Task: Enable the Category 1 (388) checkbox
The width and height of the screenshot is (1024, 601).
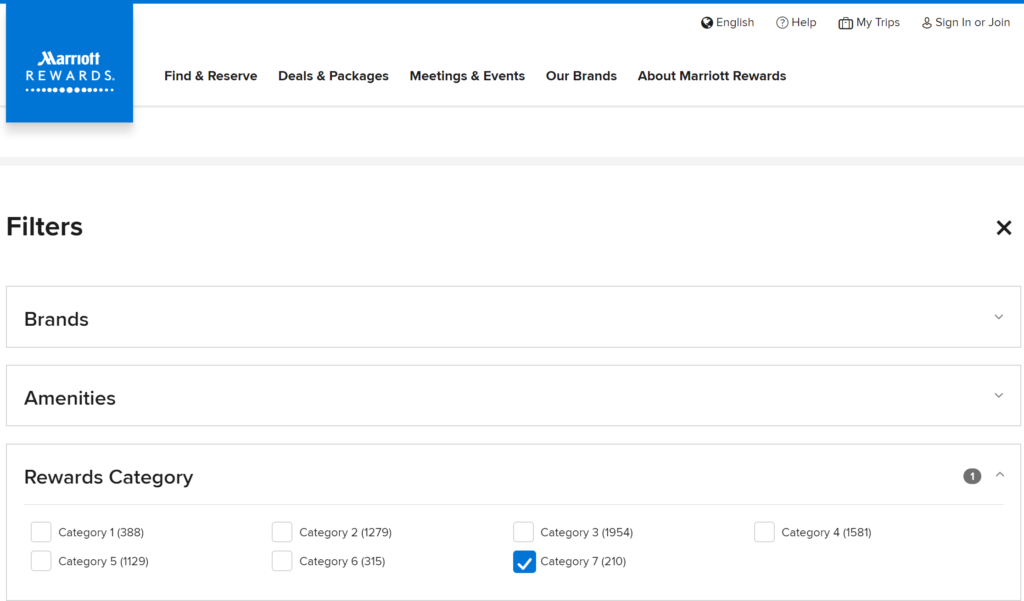Action: coord(41,532)
